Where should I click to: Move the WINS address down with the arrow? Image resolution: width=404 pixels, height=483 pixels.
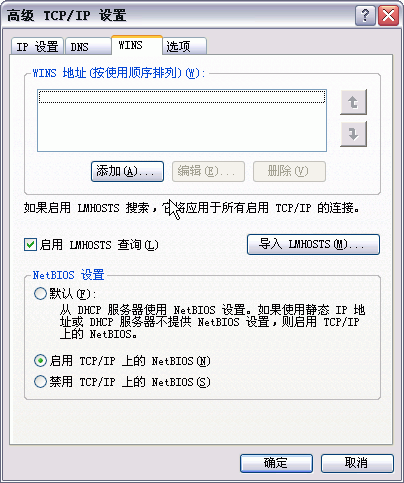[x=353, y=134]
